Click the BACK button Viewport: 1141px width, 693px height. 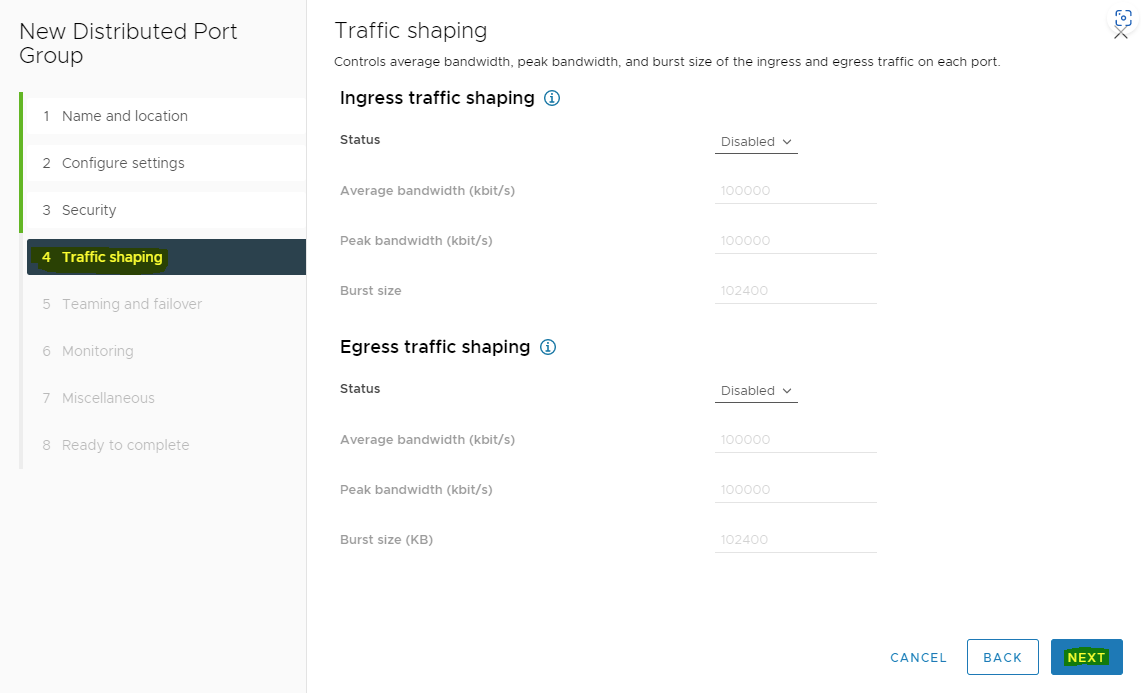(x=1002, y=657)
